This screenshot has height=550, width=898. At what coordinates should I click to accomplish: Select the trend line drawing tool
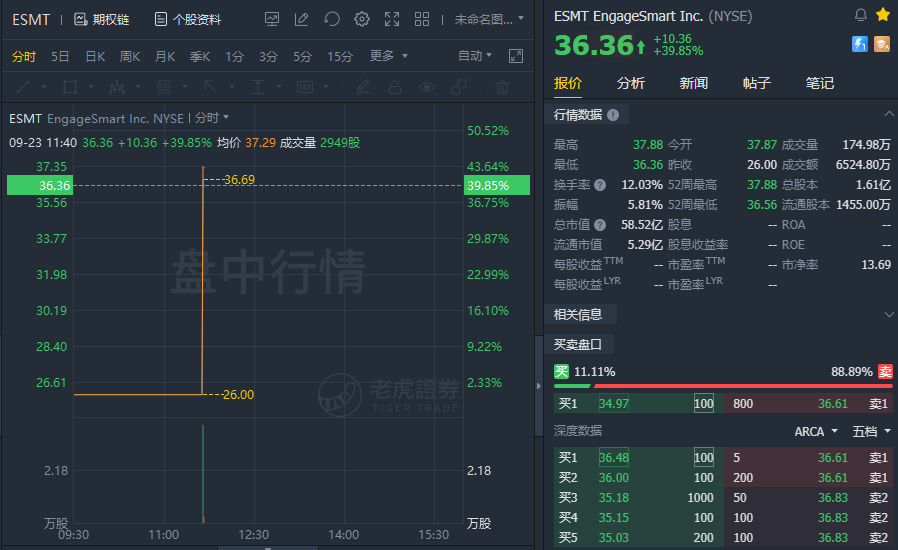tap(23, 87)
